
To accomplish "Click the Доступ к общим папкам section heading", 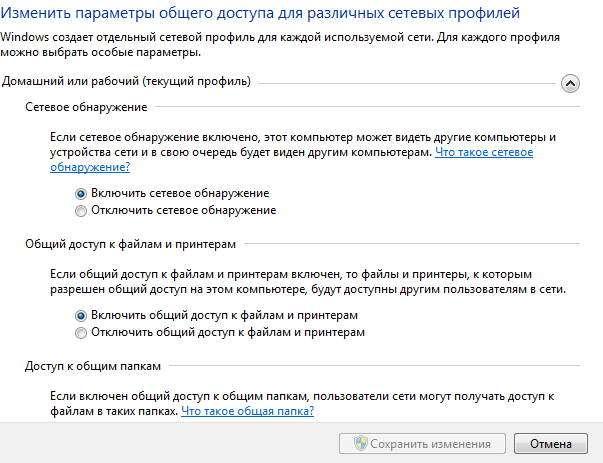I will tap(93, 366).
